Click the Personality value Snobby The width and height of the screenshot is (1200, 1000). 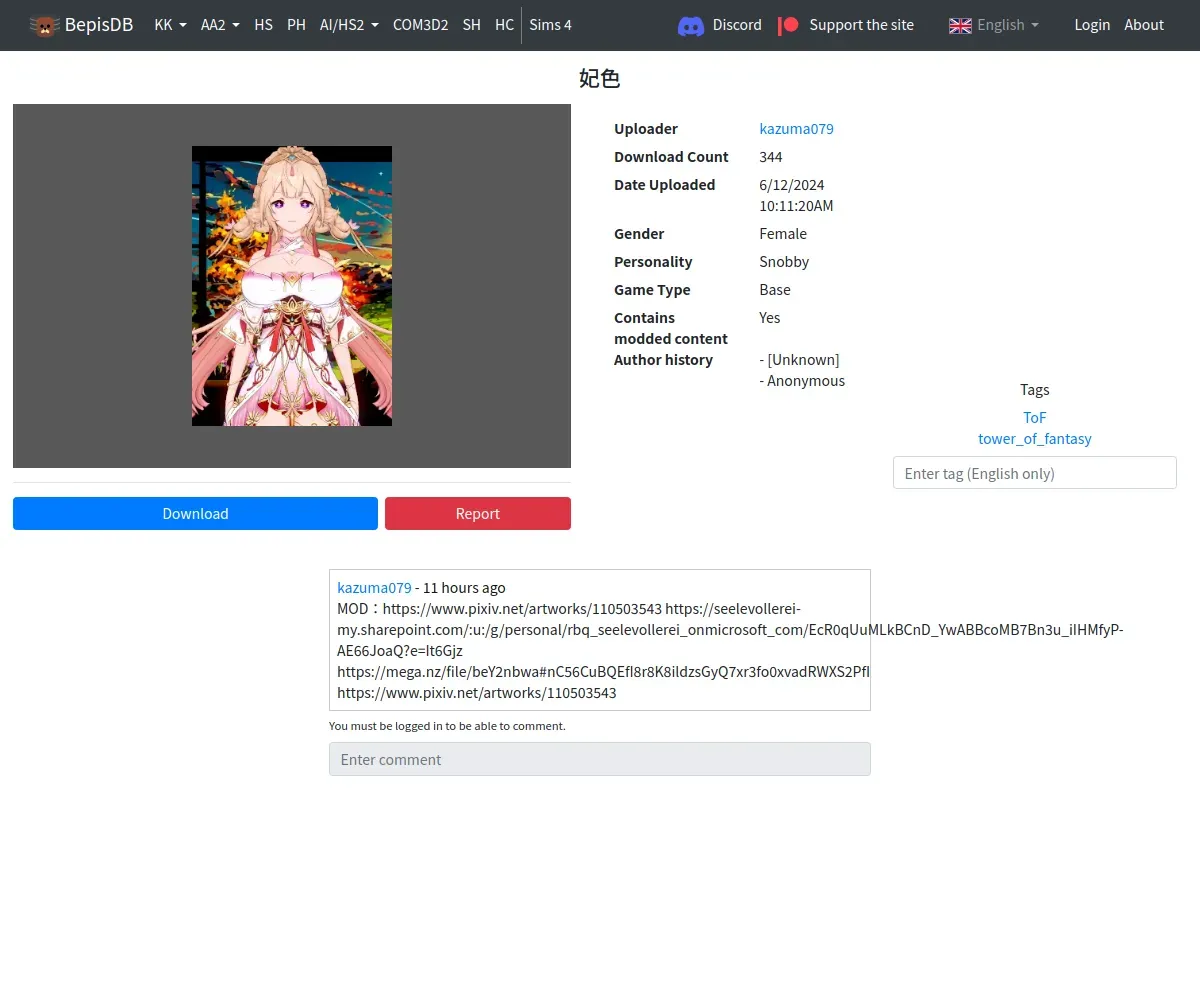tap(784, 262)
